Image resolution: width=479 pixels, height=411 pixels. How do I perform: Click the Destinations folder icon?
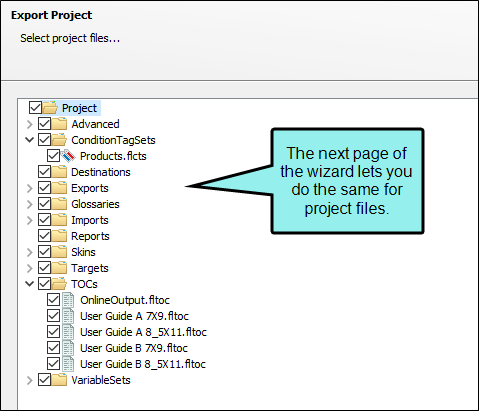point(59,172)
